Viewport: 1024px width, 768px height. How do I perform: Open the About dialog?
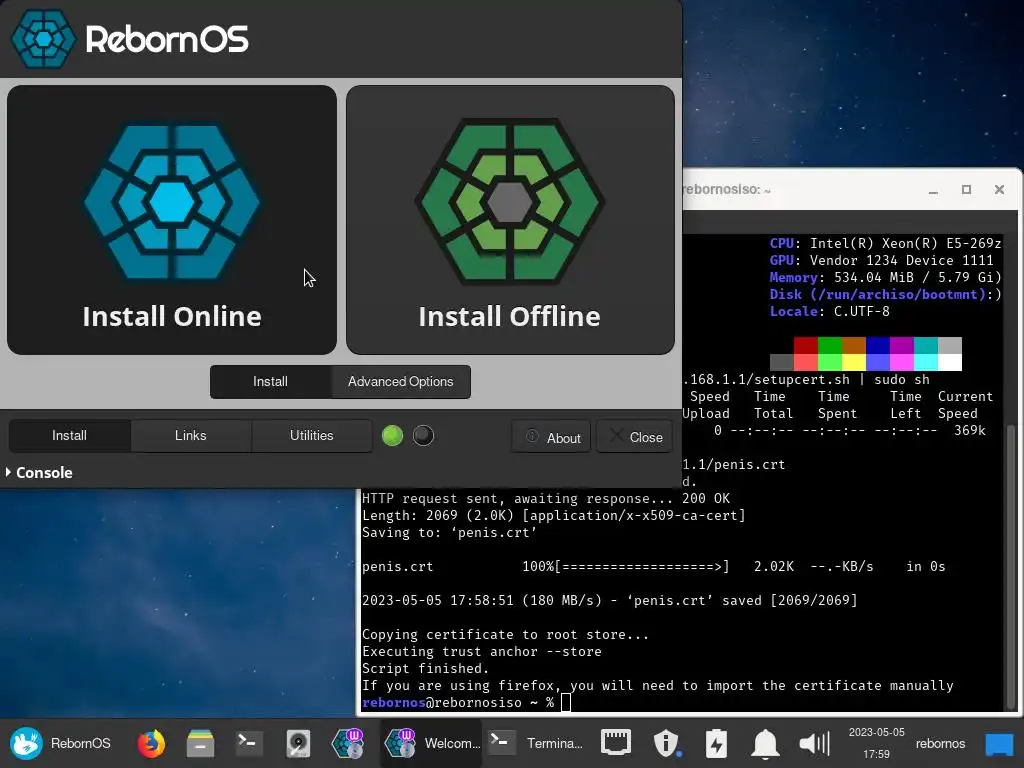pyautogui.click(x=551, y=437)
